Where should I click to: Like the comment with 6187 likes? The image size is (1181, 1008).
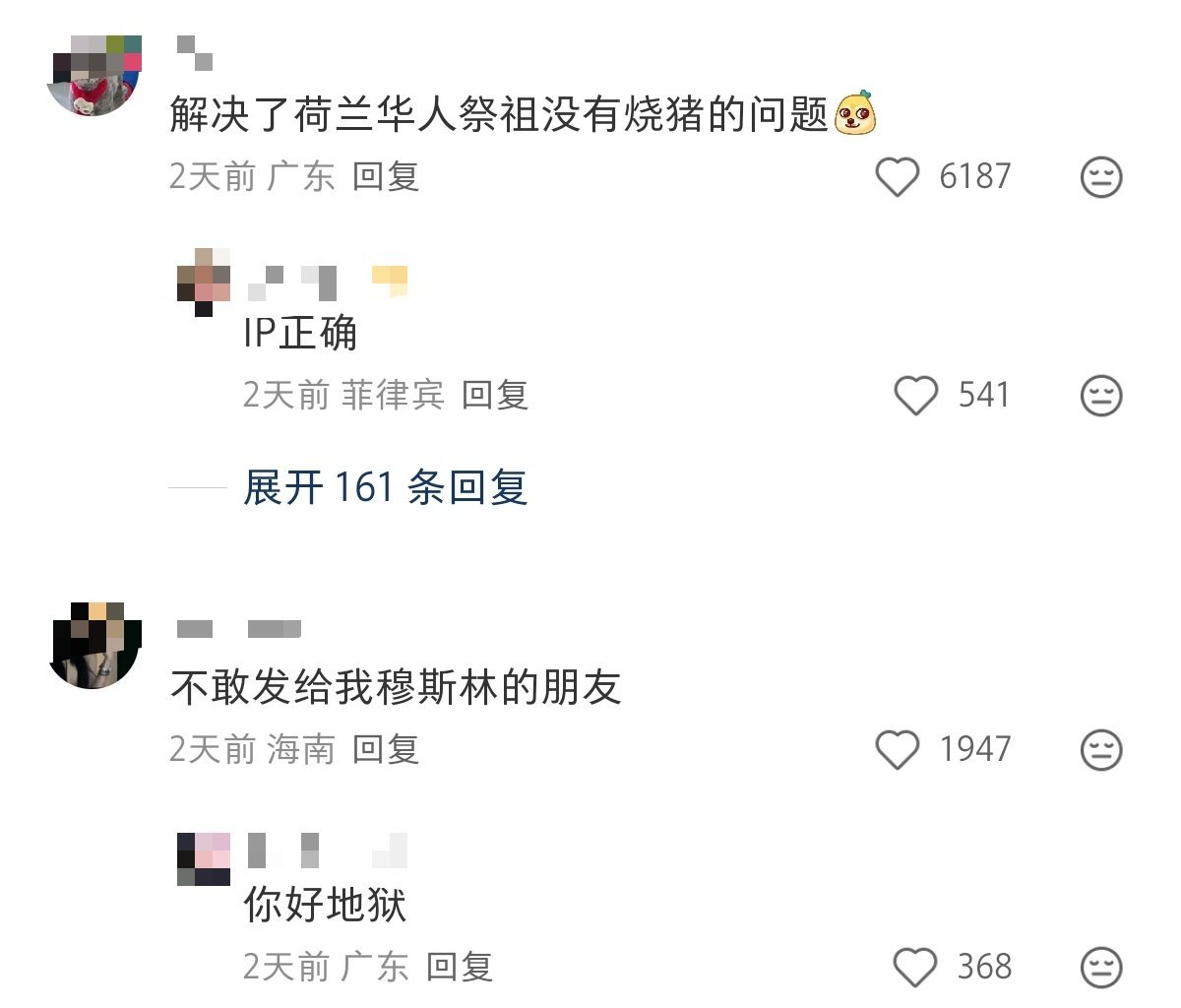coord(897,177)
